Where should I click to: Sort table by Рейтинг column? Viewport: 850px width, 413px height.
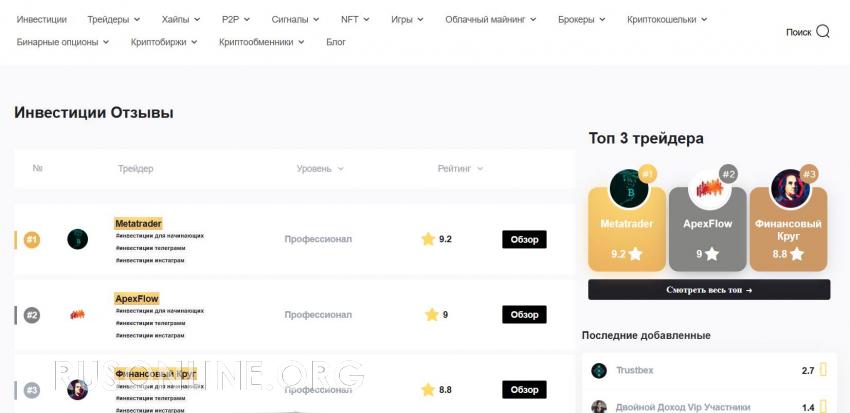coord(460,169)
